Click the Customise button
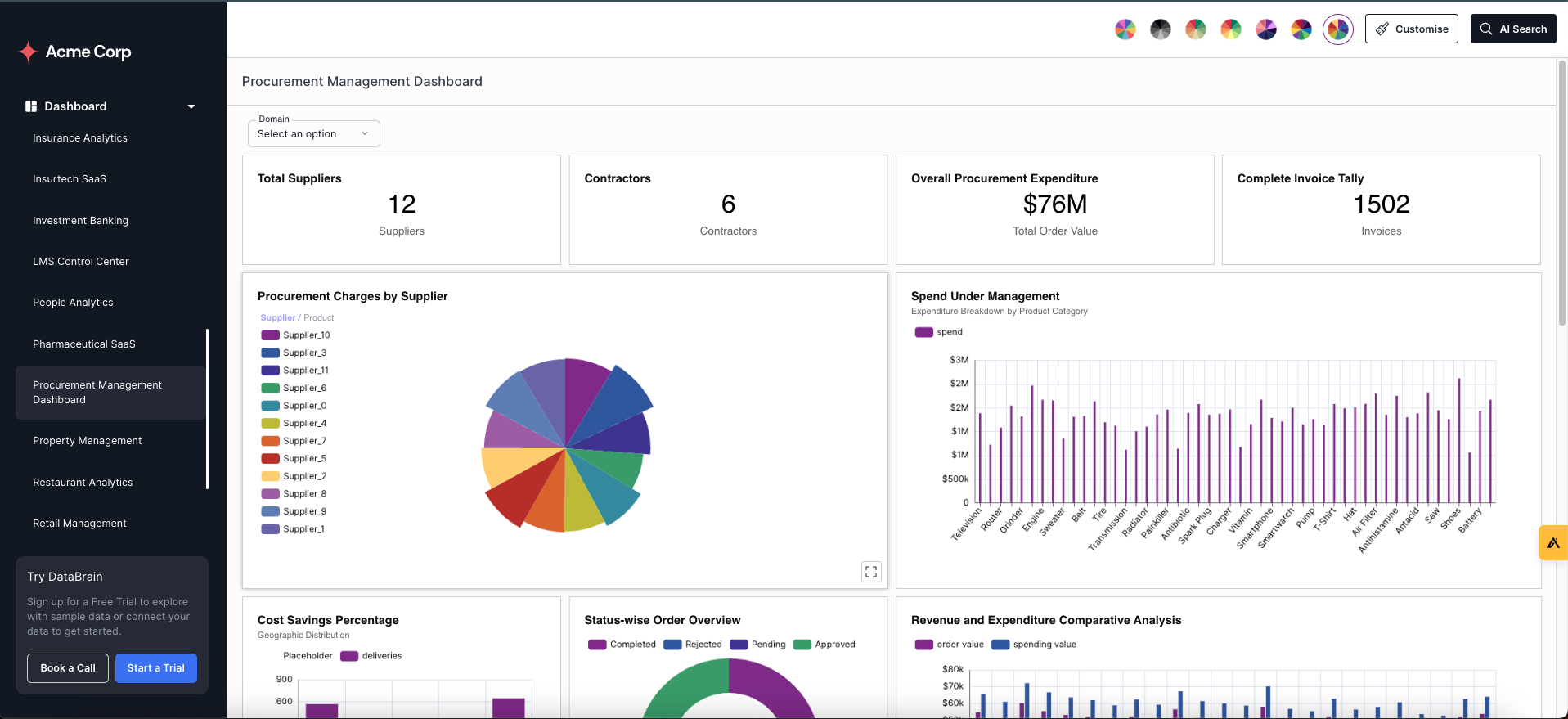The height and width of the screenshot is (719, 1568). tap(1412, 29)
